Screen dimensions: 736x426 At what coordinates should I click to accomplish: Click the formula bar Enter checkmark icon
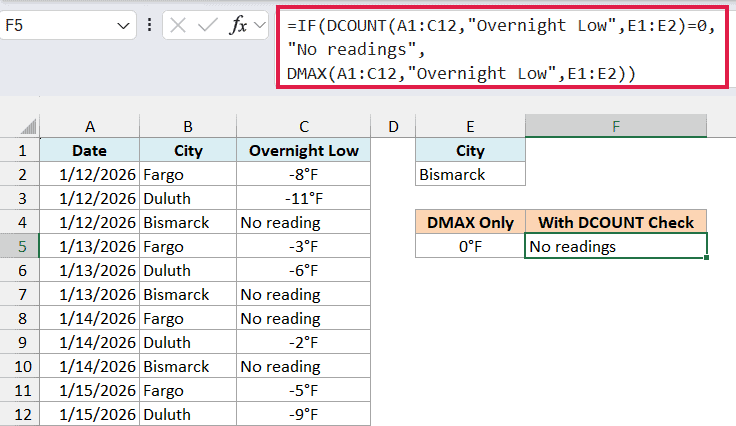[207, 25]
